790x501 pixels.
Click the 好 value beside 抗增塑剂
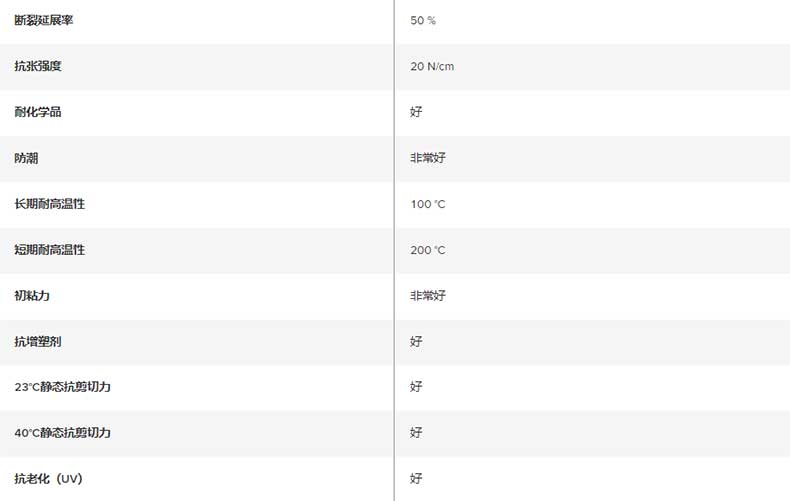tap(416, 342)
